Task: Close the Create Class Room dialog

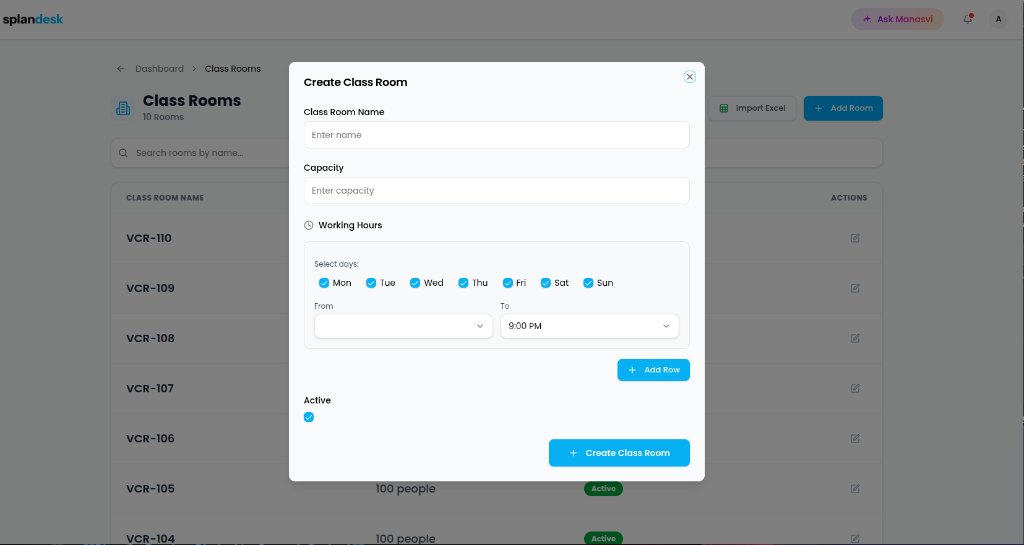Action: click(x=689, y=77)
